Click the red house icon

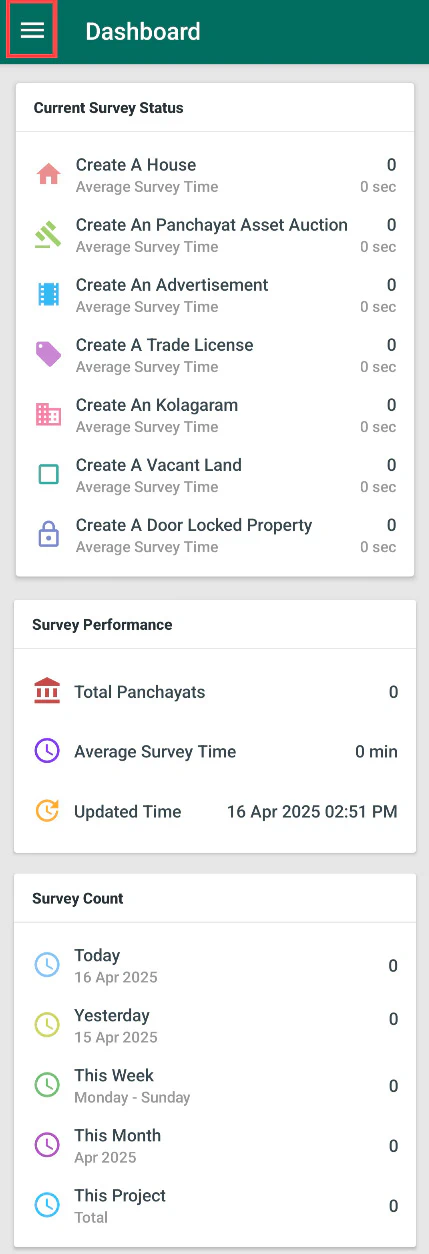tap(48, 175)
